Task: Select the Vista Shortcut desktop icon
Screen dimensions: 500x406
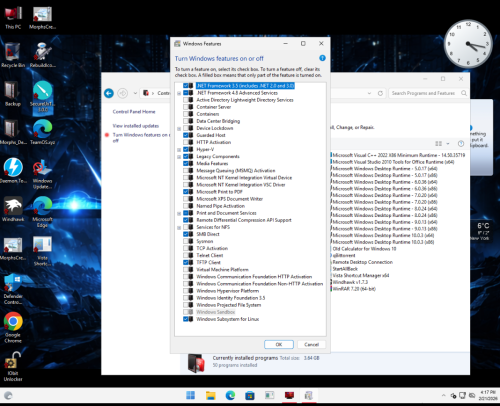Action: (x=42, y=251)
